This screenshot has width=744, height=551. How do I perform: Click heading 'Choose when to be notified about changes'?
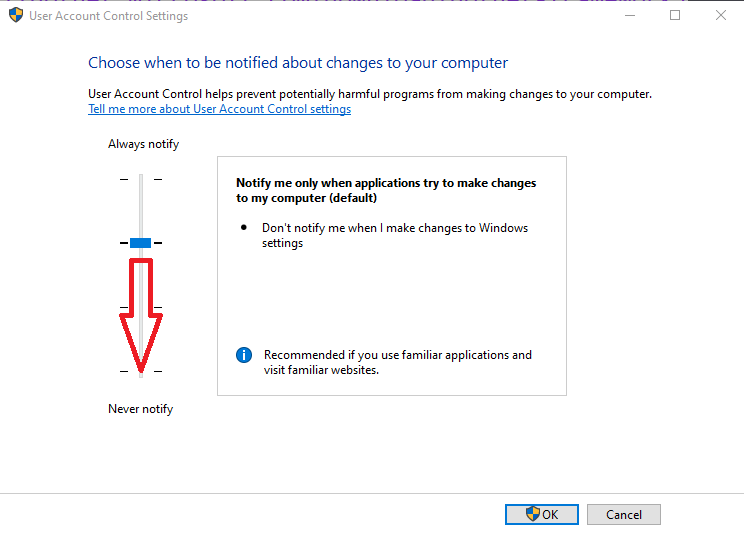pos(298,63)
